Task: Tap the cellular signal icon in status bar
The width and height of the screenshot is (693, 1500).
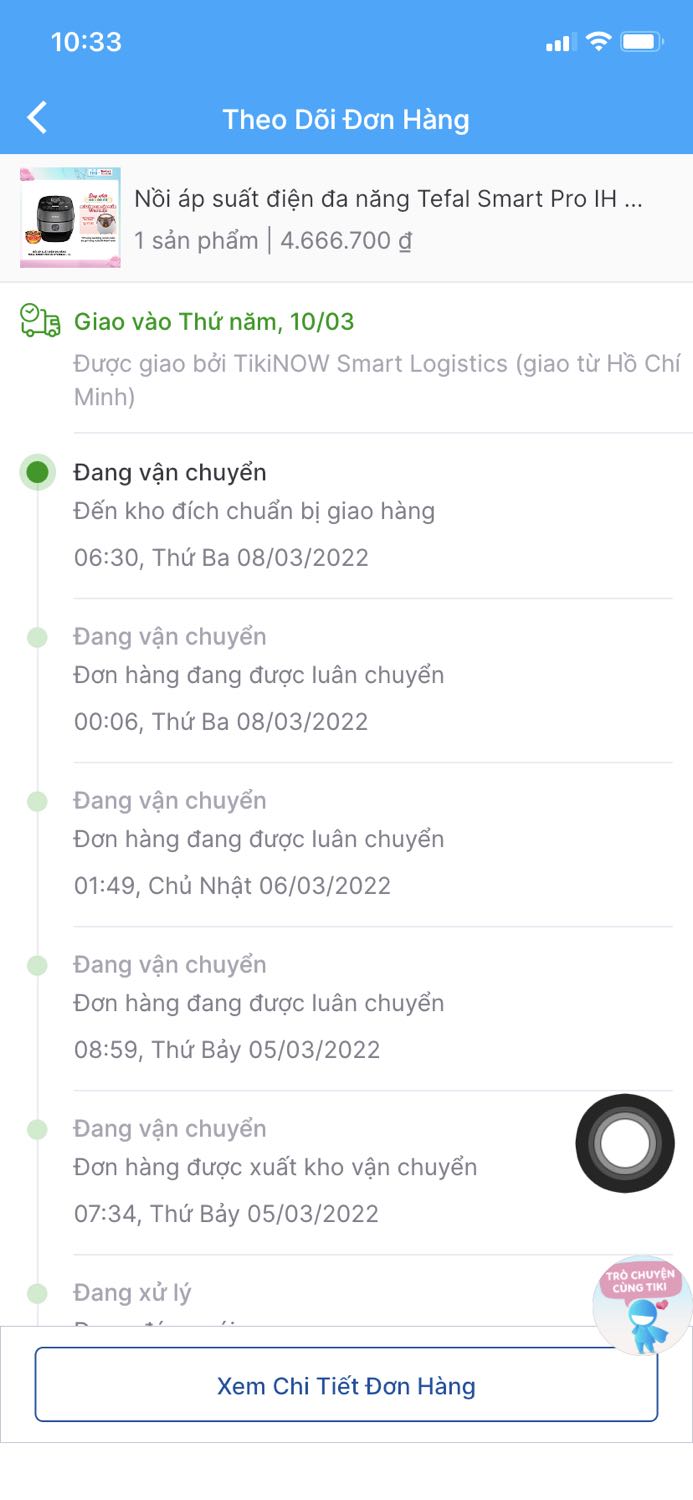Action: point(558,42)
